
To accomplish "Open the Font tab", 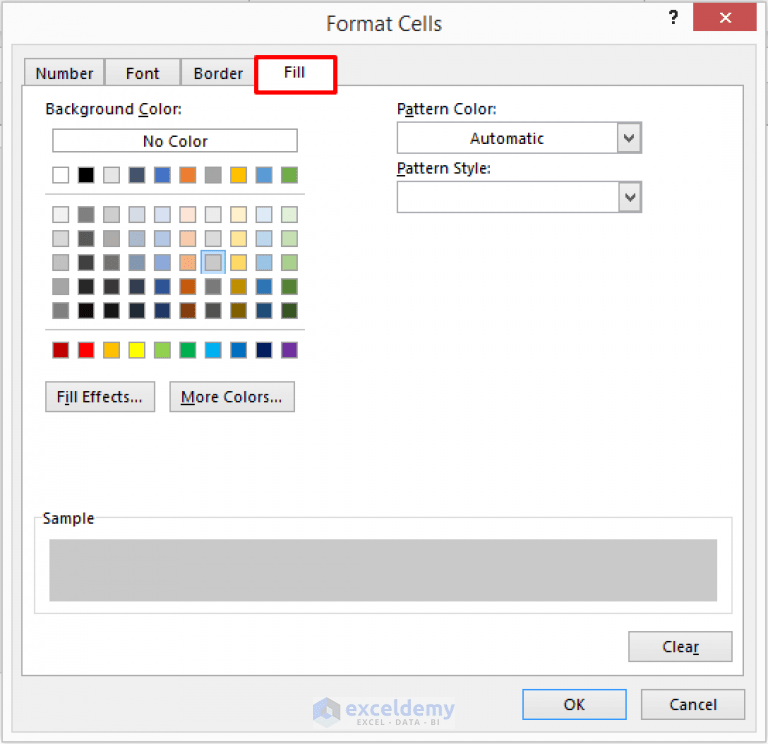I will click(143, 73).
